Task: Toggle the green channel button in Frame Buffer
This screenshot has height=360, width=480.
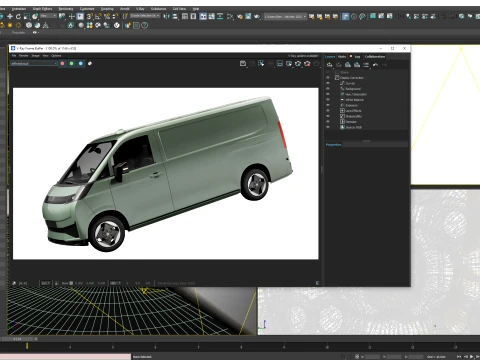Action: click(71, 63)
